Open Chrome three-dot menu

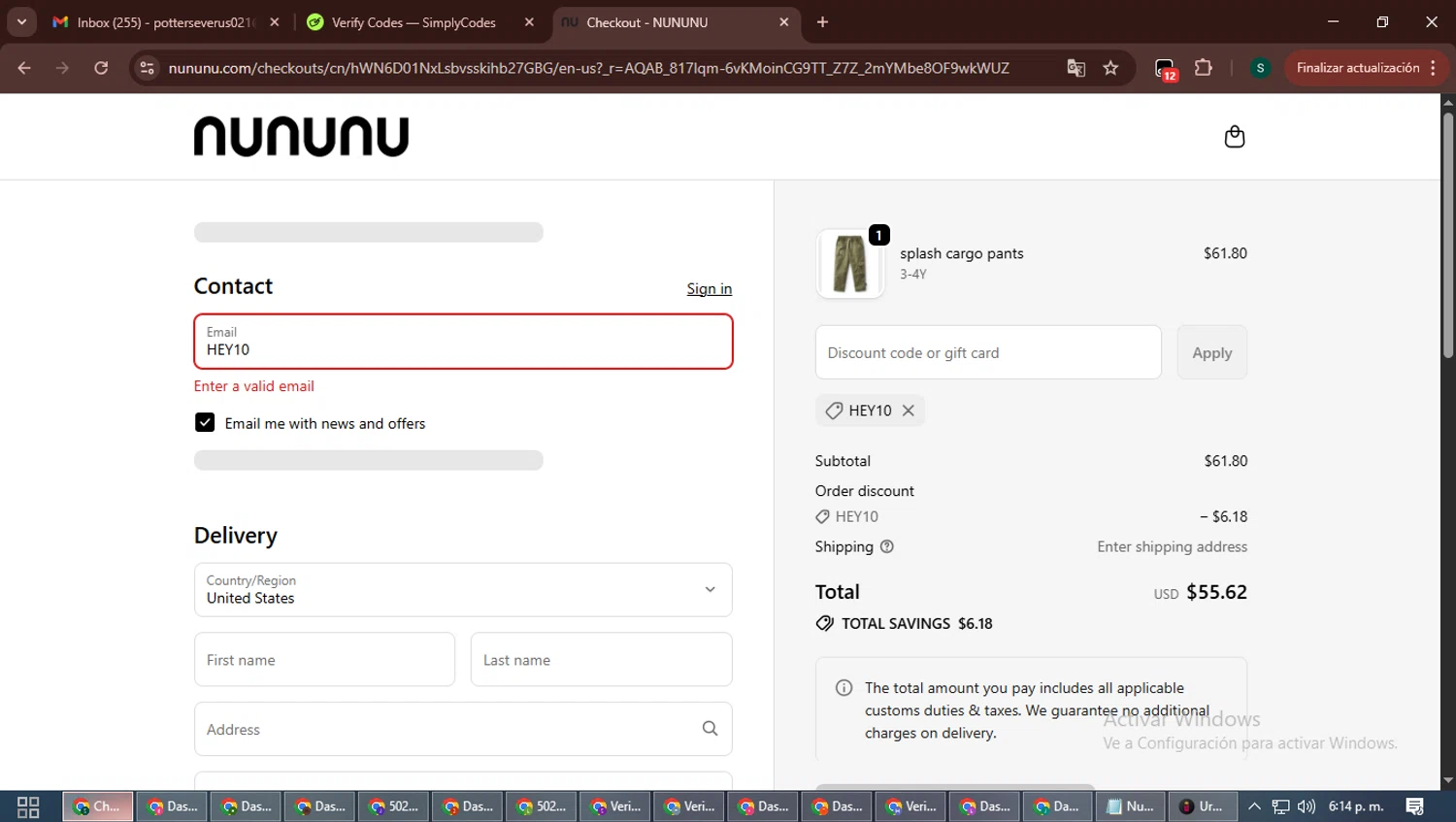1434,68
